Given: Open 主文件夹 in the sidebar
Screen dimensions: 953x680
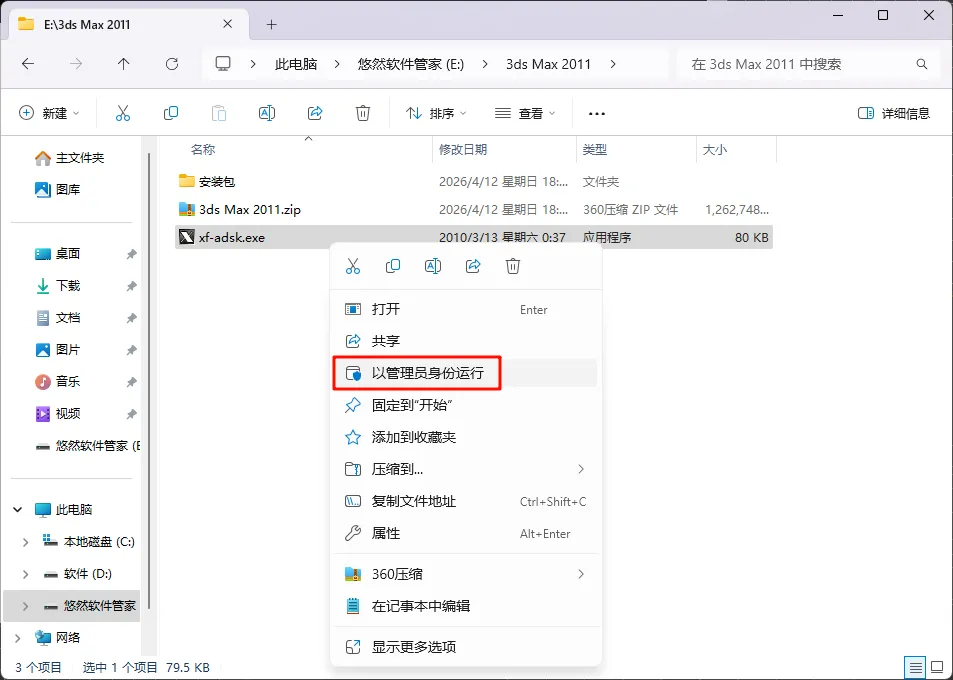Looking at the screenshot, I should (x=72, y=158).
